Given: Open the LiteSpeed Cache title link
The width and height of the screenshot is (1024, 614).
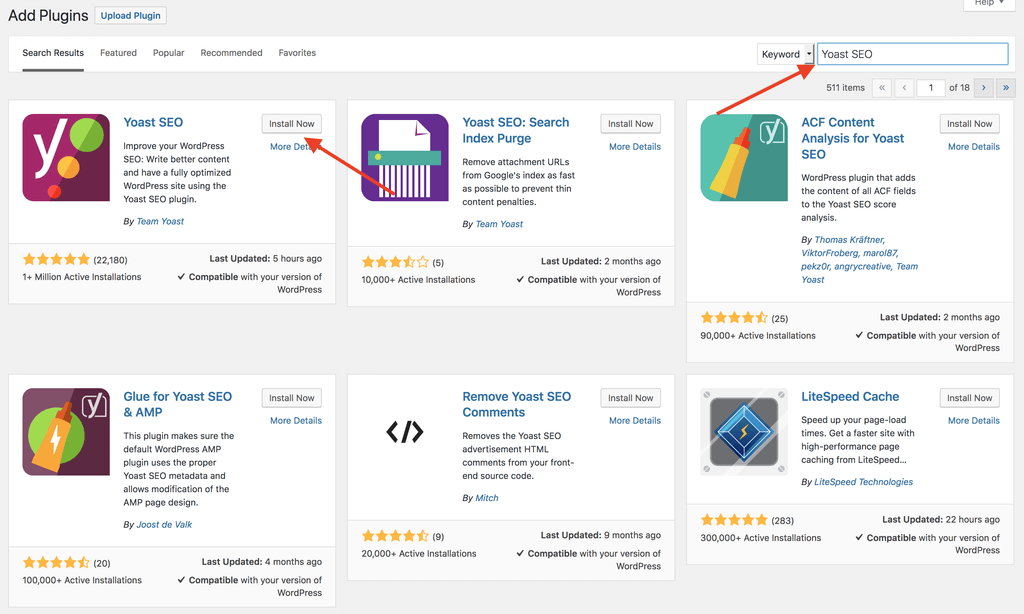Looking at the screenshot, I should [850, 396].
